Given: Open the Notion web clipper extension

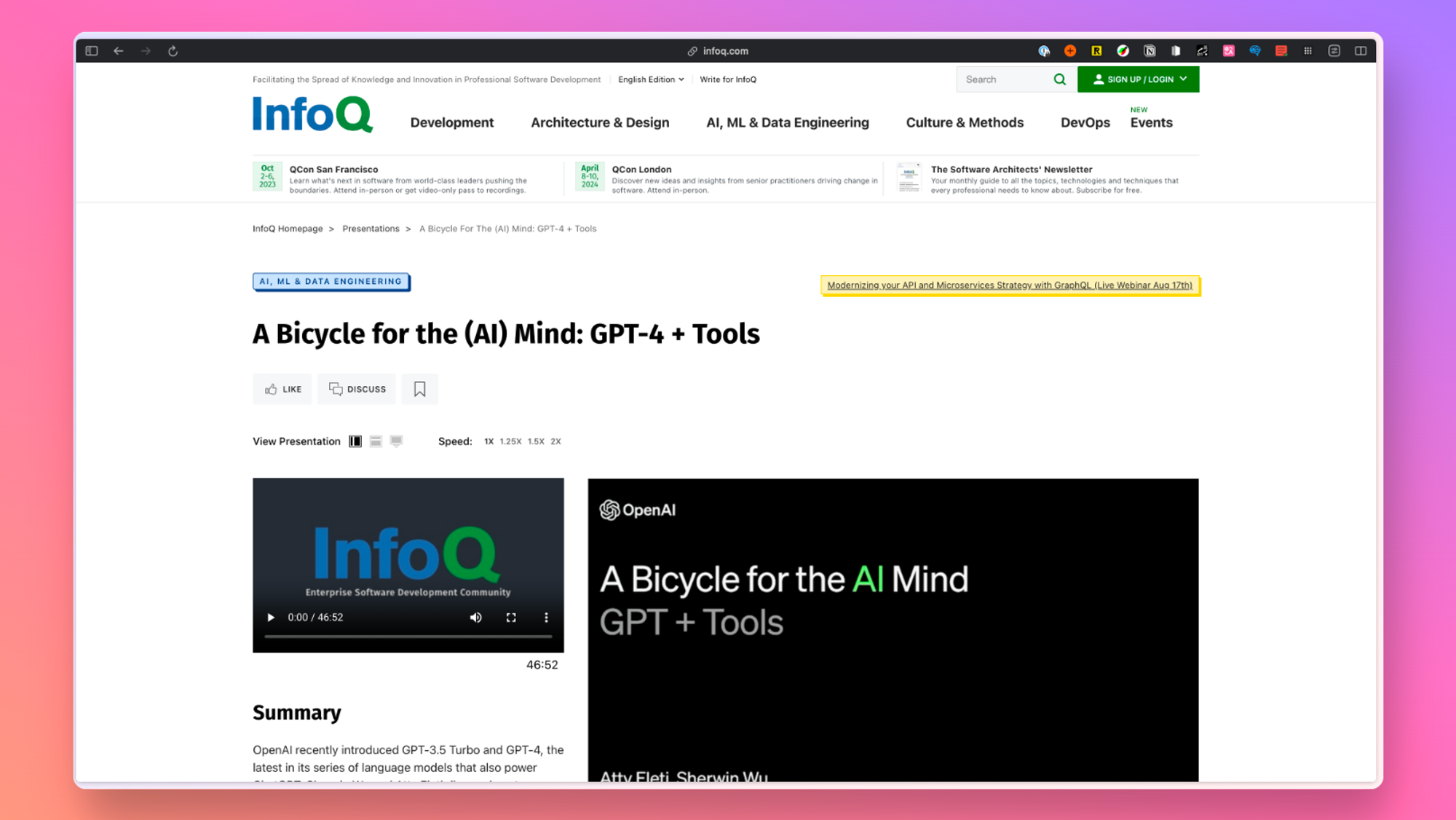Looking at the screenshot, I should pyautogui.click(x=1150, y=51).
